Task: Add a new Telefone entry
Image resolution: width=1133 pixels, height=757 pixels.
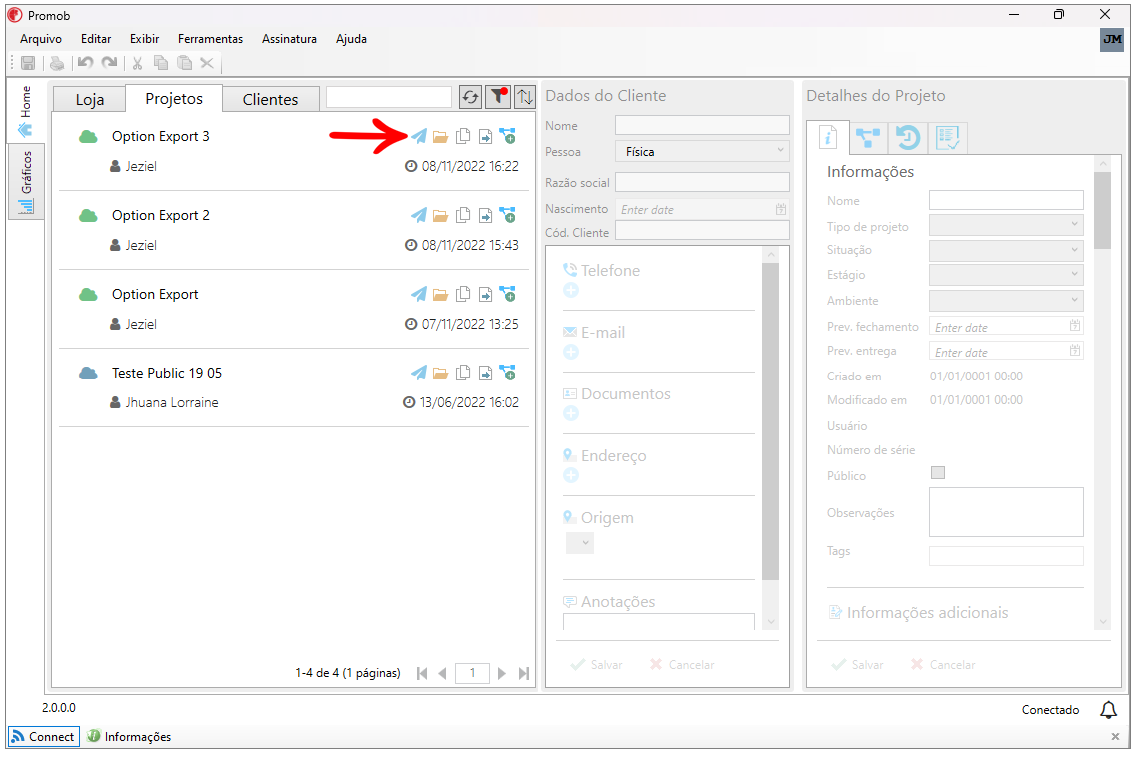Action: coord(571,290)
